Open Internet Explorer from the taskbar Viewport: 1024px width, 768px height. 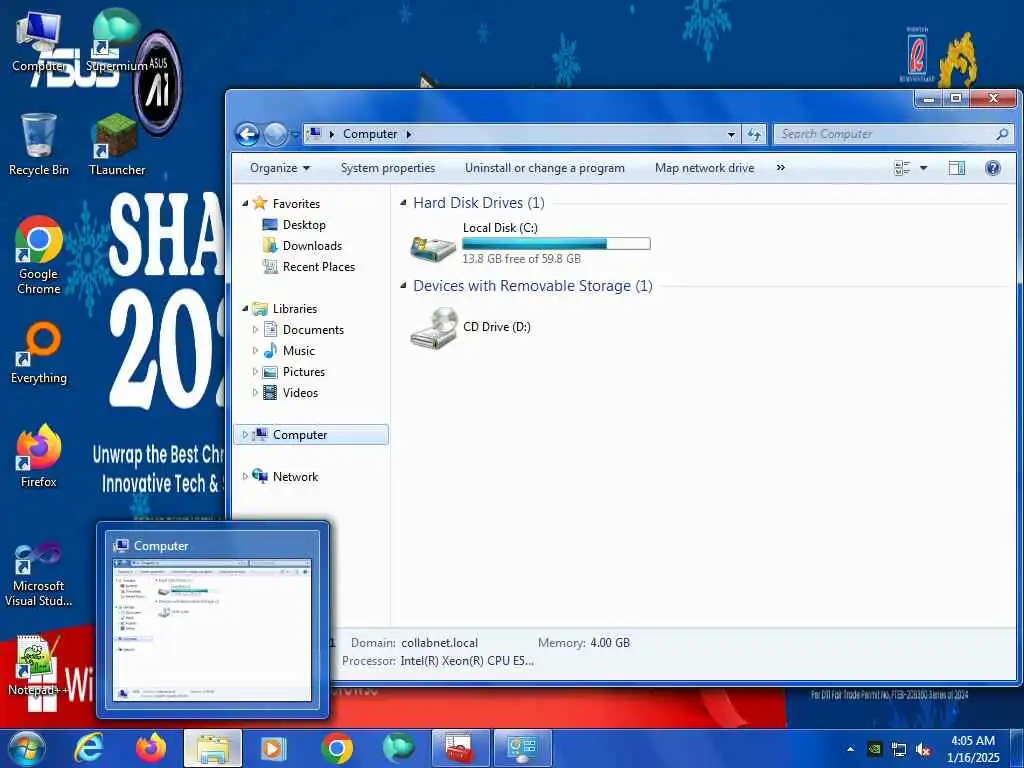89,748
